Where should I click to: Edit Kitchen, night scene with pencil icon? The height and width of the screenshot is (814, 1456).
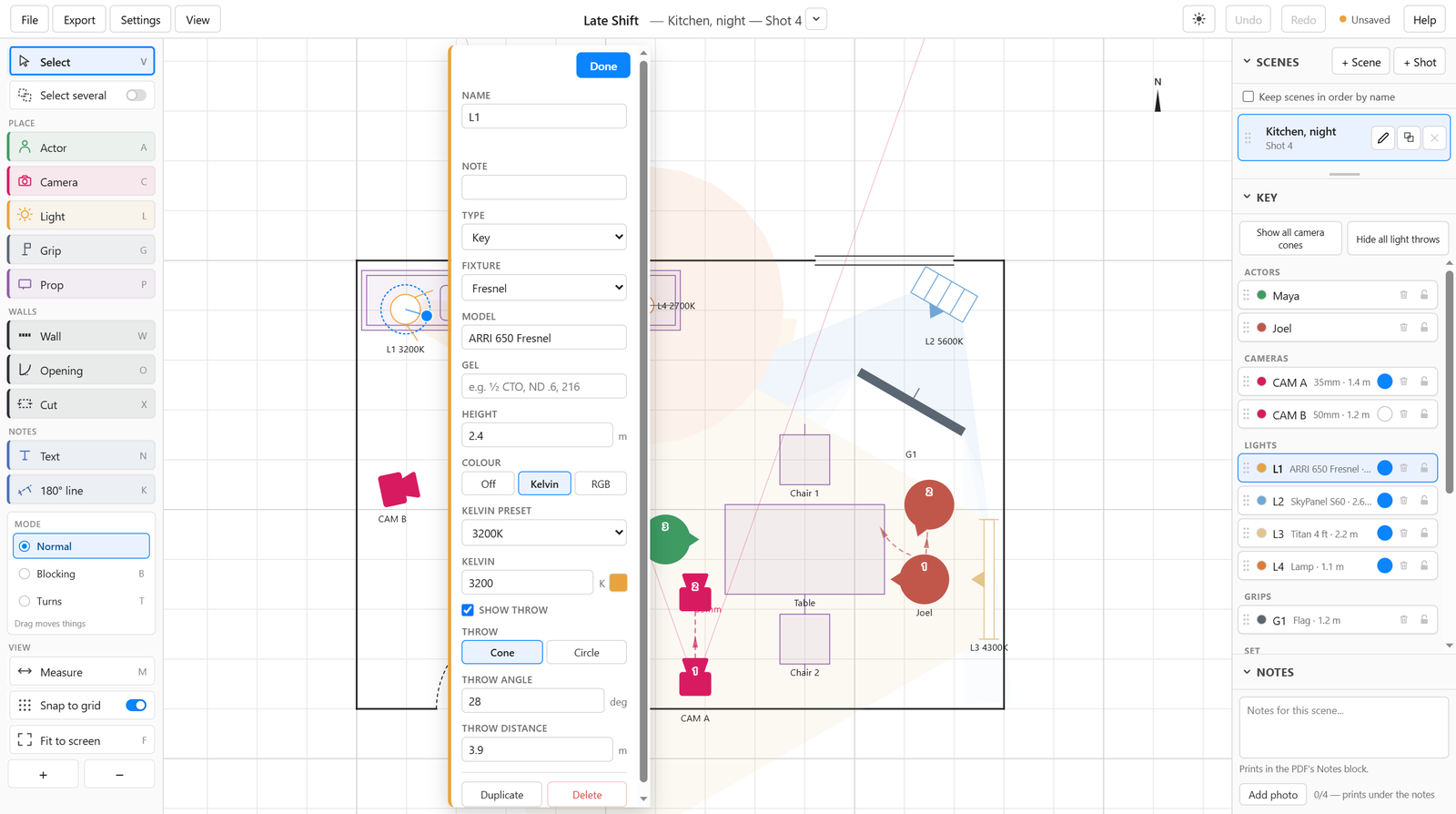click(x=1383, y=137)
